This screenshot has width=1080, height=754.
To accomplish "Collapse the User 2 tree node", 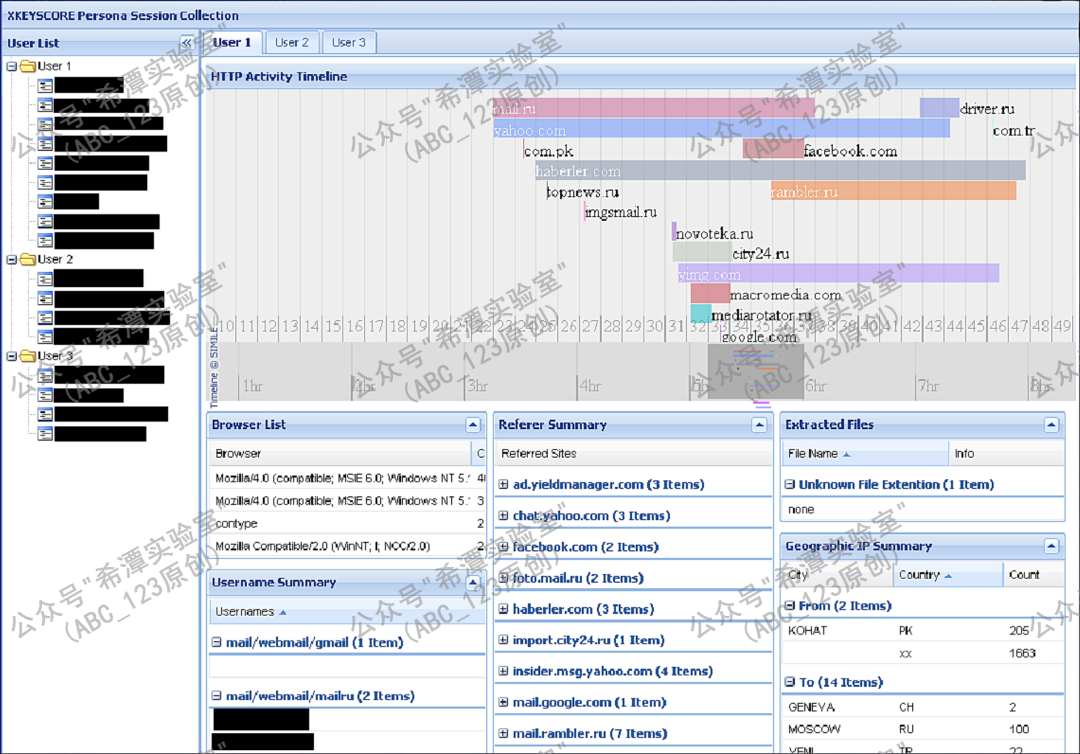I will coord(12,260).
